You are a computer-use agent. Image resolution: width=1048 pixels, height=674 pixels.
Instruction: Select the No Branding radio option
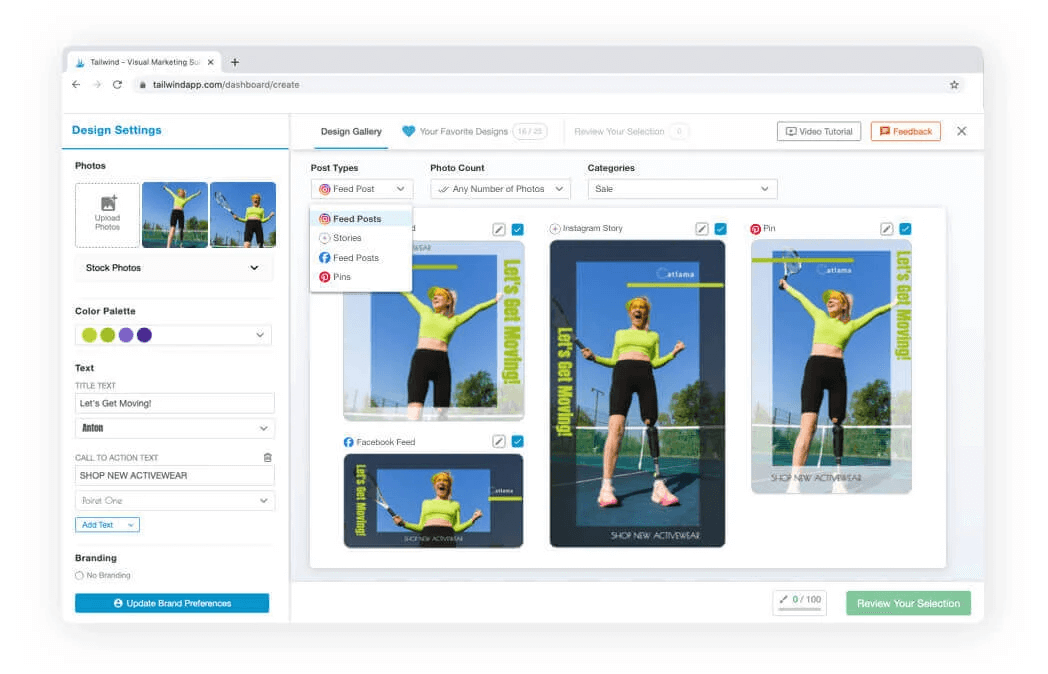click(x=79, y=576)
